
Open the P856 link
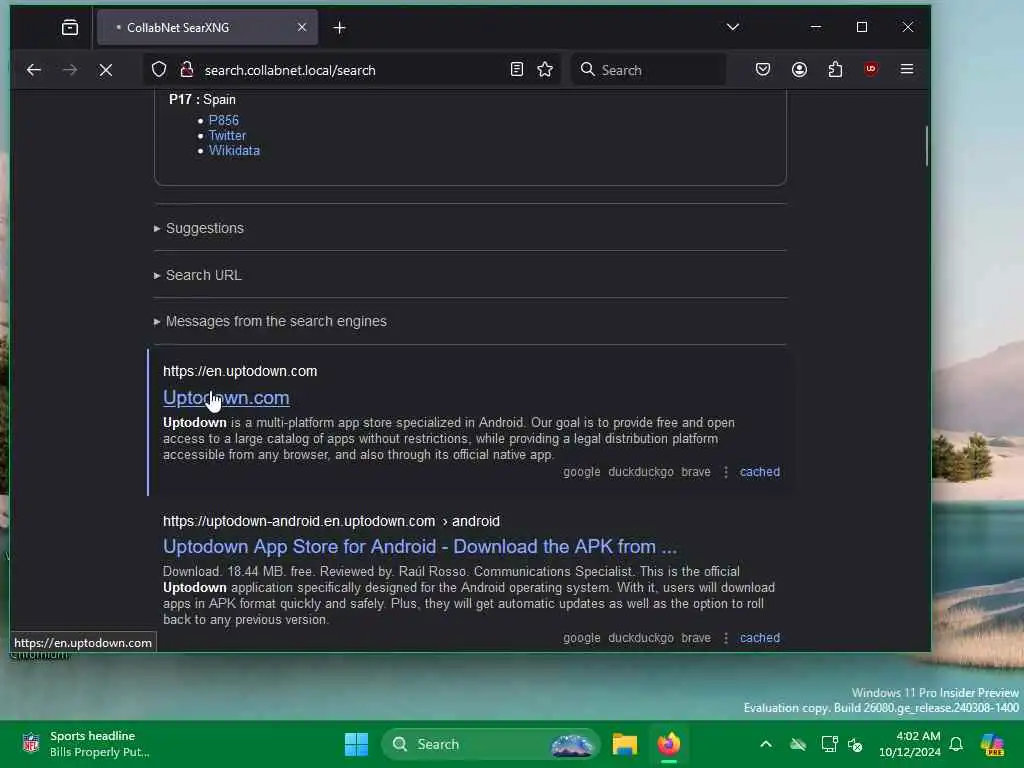[x=223, y=120]
